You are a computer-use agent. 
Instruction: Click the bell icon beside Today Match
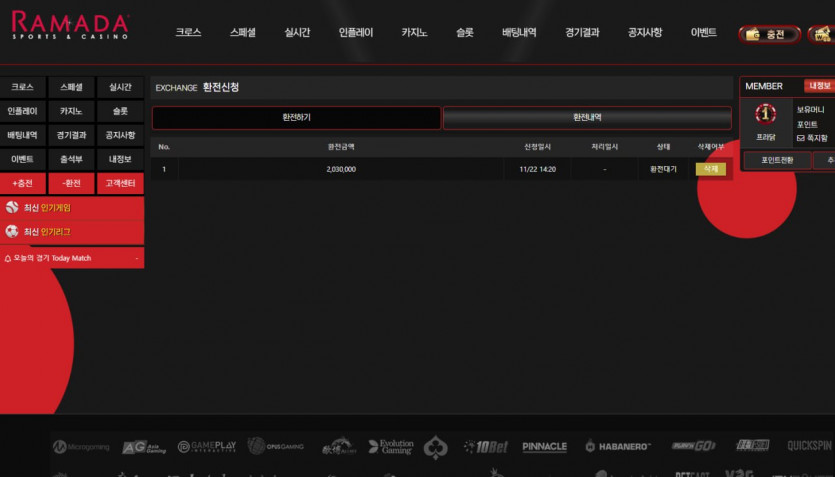[x=7, y=258]
